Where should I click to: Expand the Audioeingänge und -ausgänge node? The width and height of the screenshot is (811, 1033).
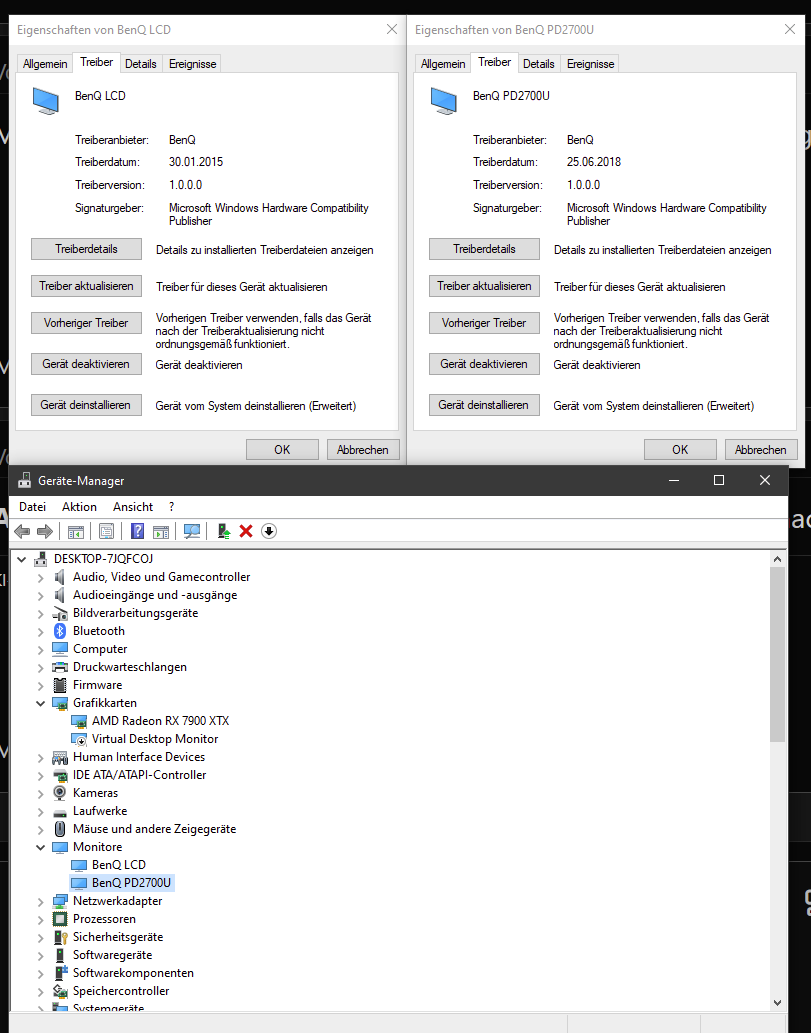(x=40, y=596)
